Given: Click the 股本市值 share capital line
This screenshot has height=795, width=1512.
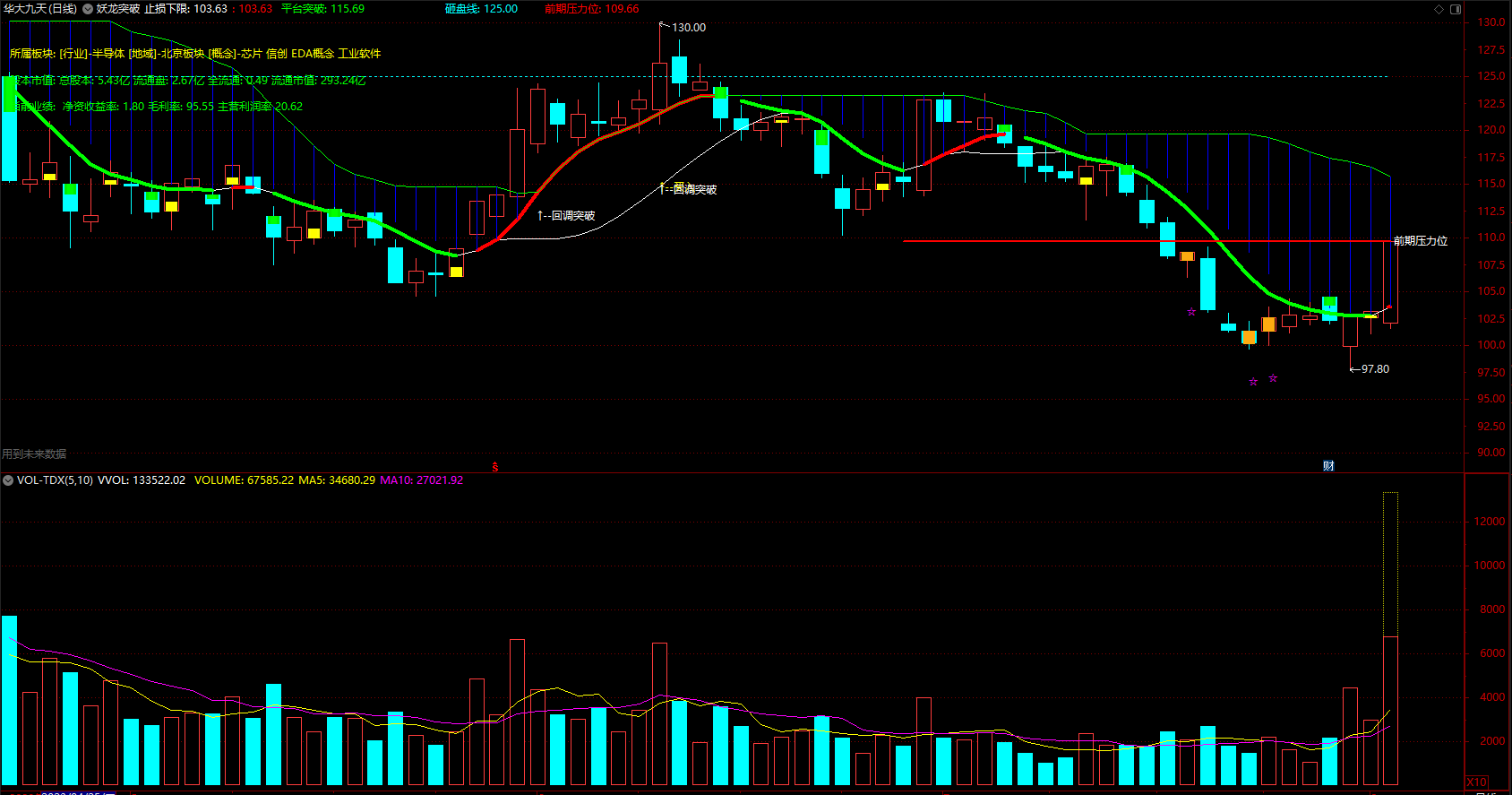Looking at the screenshot, I should (186, 81).
